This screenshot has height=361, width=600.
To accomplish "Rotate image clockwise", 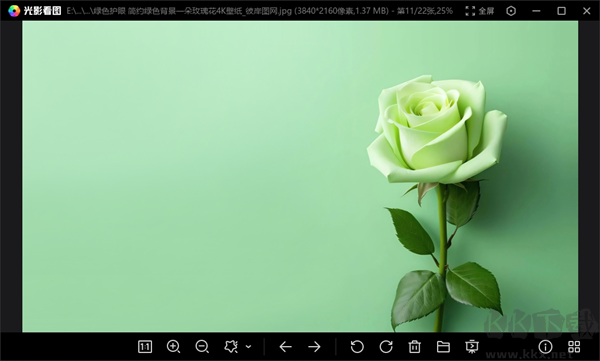I will [x=386, y=347].
